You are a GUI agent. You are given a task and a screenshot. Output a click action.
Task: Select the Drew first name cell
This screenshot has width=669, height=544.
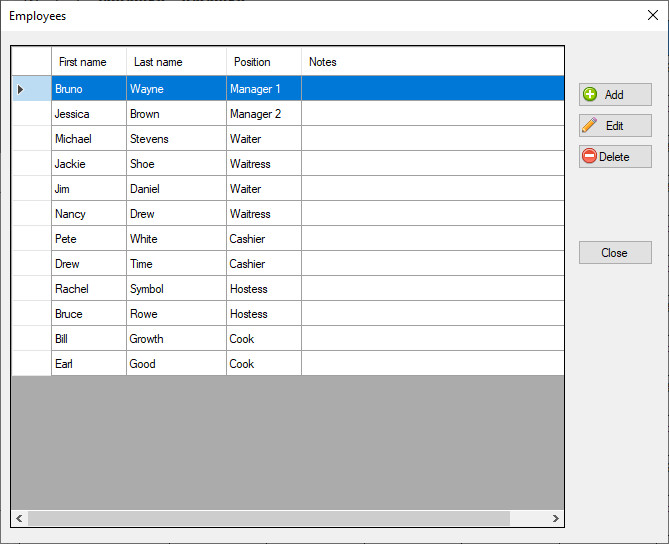coord(89,264)
